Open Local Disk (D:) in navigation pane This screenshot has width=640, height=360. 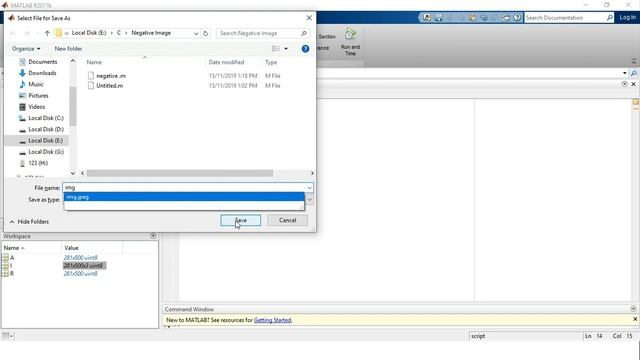46,129
